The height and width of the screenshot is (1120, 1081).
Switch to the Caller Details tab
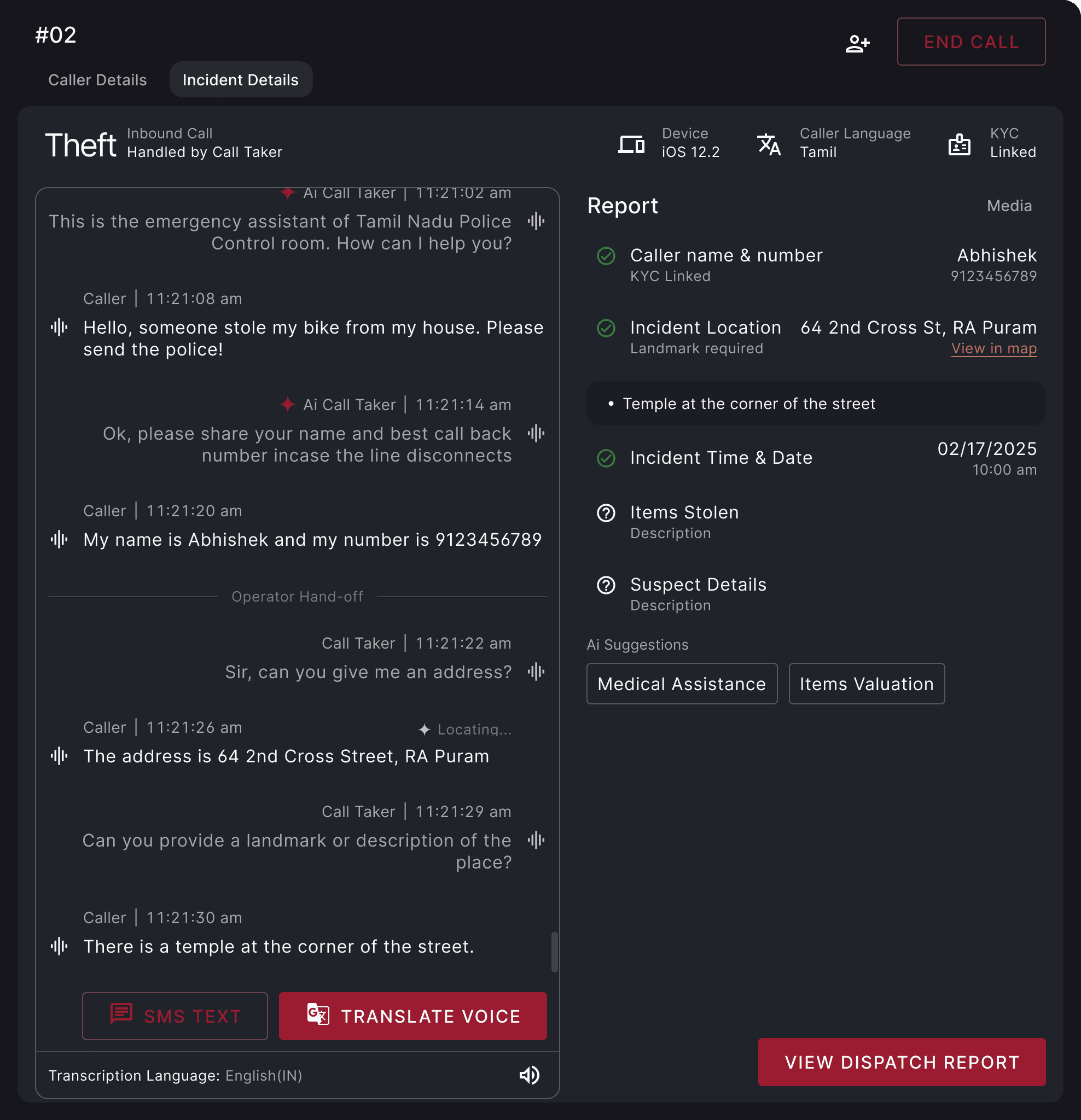[x=97, y=80]
